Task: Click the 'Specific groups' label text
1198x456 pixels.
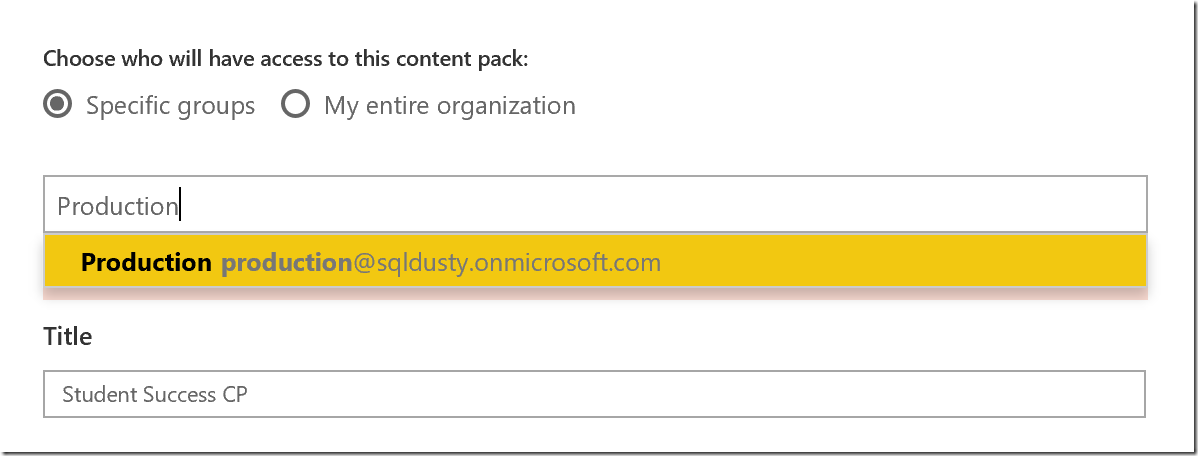Action: click(x=170, y=105)
